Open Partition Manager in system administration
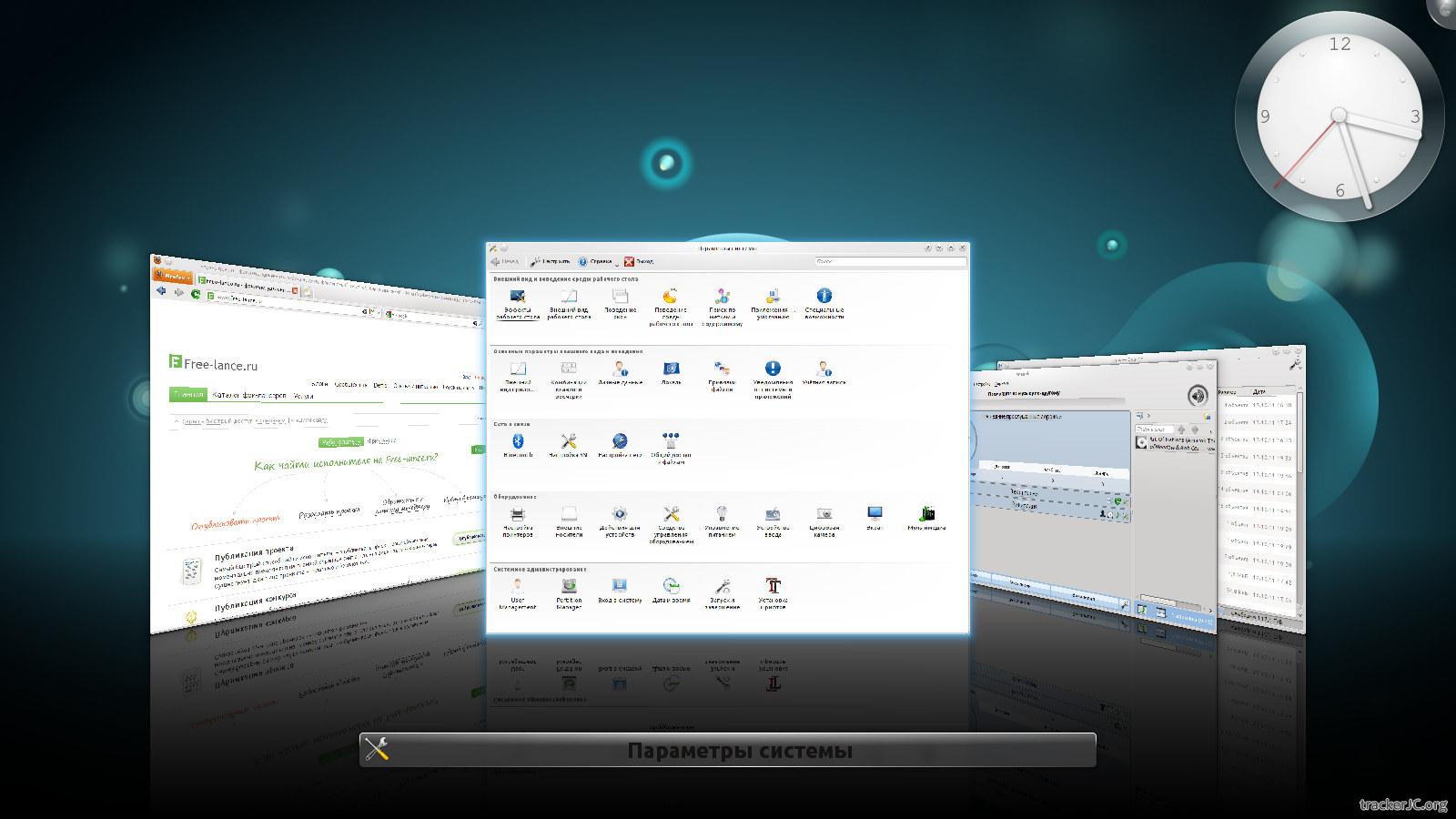This screenshot has width=1456, height=819. pyautogui.click(x=569, y=588)
